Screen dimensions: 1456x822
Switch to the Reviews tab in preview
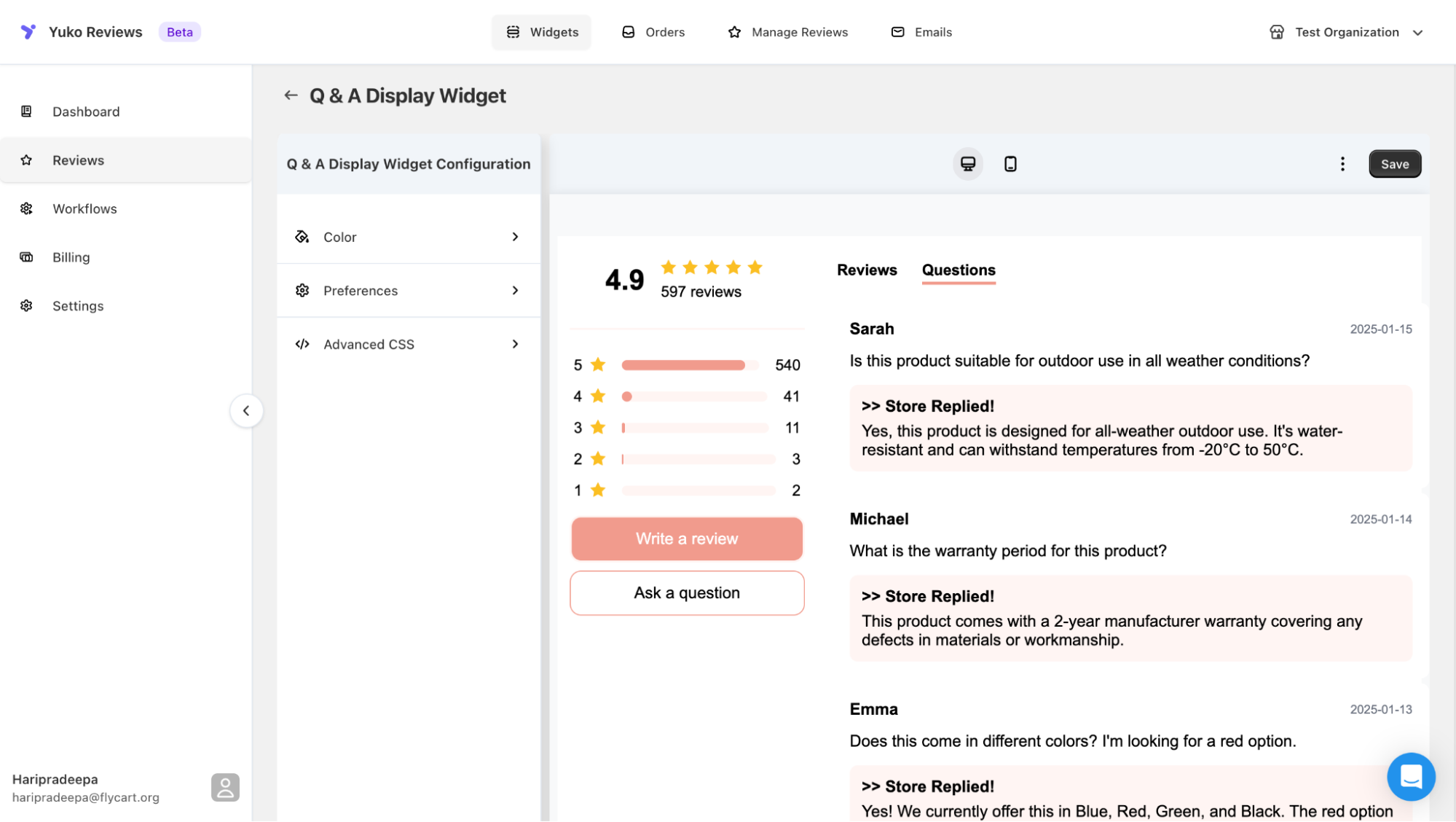[x=867, y=270]
